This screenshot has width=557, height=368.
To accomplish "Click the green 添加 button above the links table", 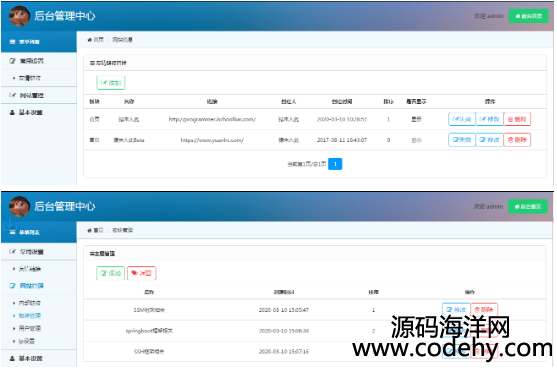I will tap(111, 83).
